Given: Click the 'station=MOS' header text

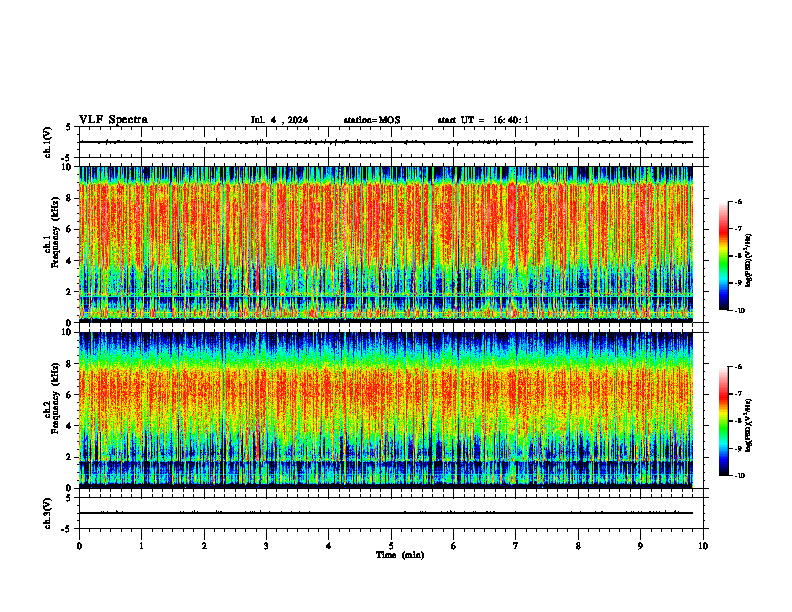Looking at the screenshot, I should (372, 120).
